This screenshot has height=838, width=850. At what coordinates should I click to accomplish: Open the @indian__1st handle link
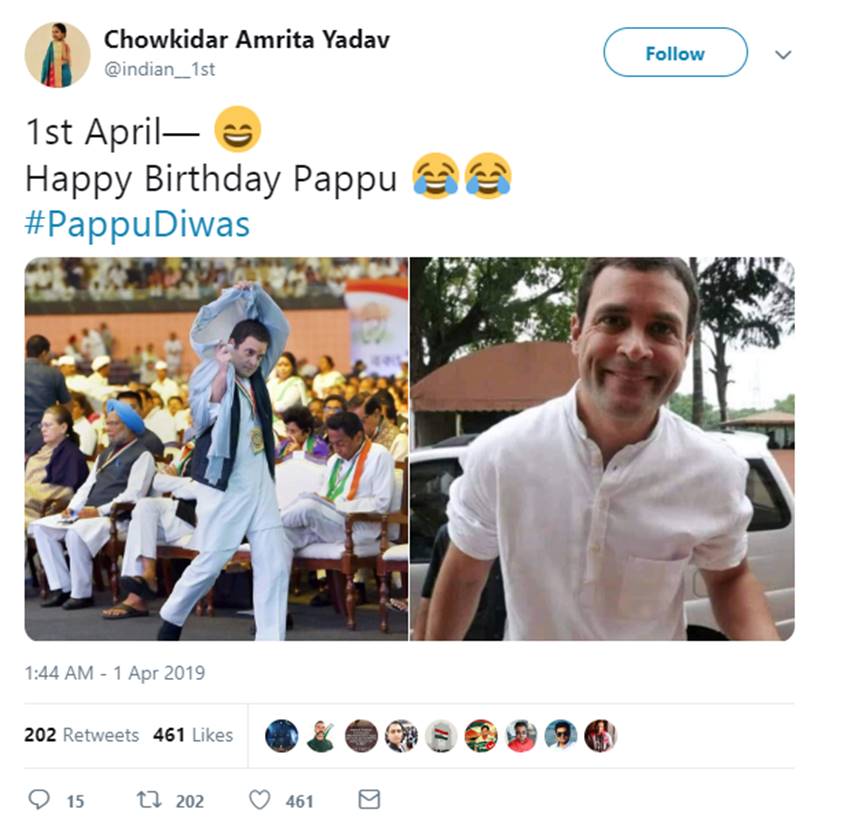(x=160, y=69)
